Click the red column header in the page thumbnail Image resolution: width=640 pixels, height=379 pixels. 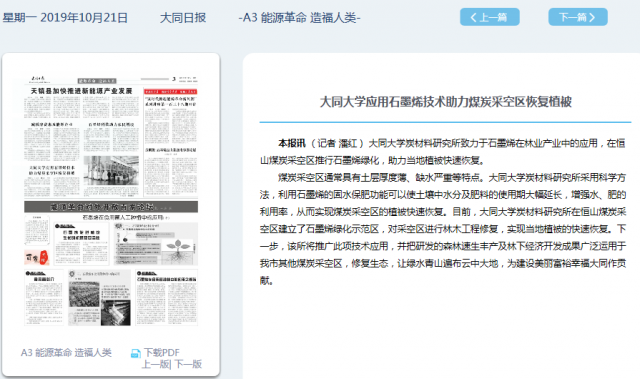click(170, 91)
